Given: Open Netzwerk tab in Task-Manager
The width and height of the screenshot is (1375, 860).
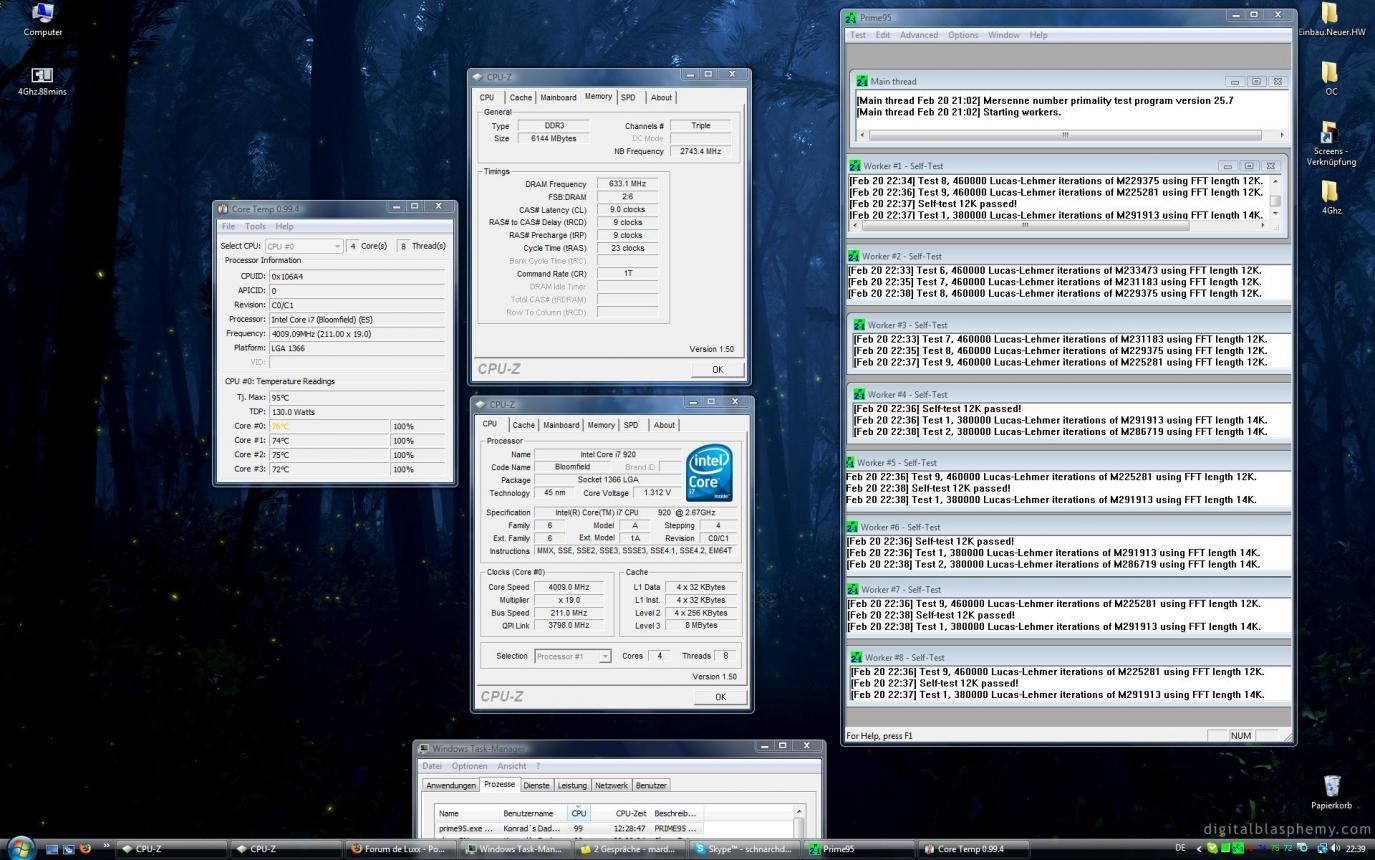Looking at the screenshot, I should click(611, 785).
